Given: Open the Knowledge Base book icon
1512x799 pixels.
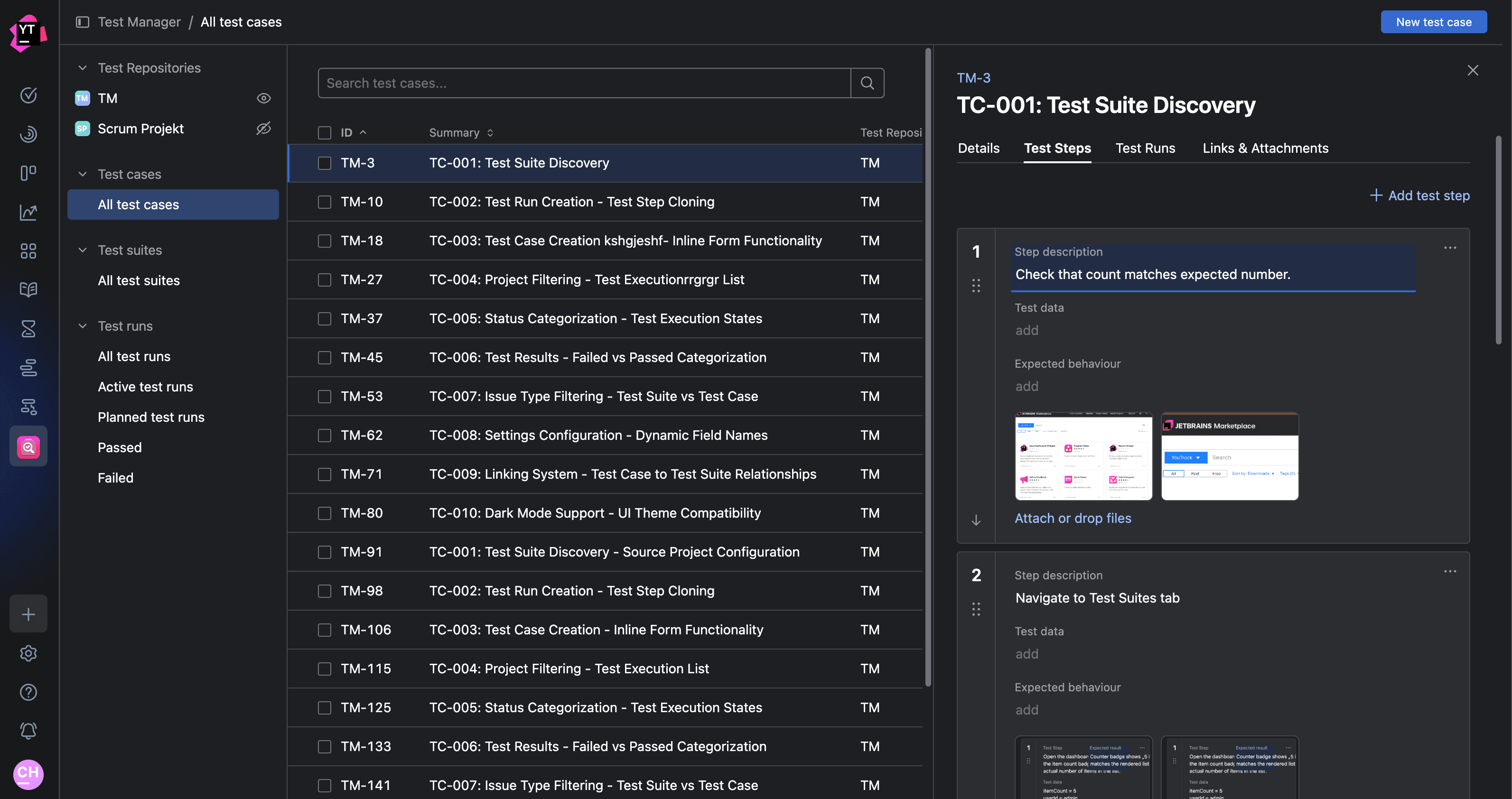Looking at the screenshot, I should pos(28,290).
